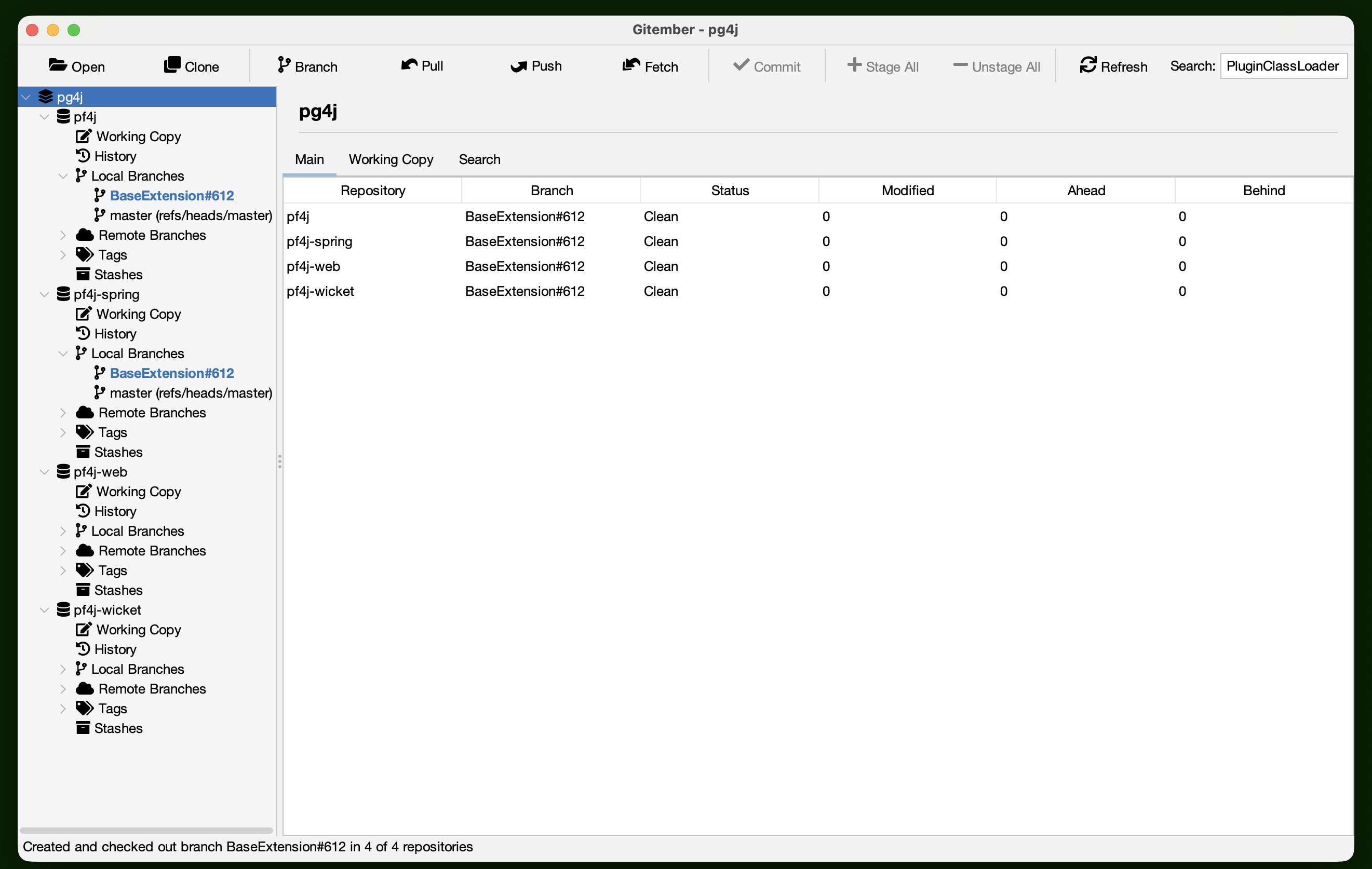Viewport: 1372px width, 869px height.
Task: Click the pf4j-wicket repository database icon
Action: (63, 610)
